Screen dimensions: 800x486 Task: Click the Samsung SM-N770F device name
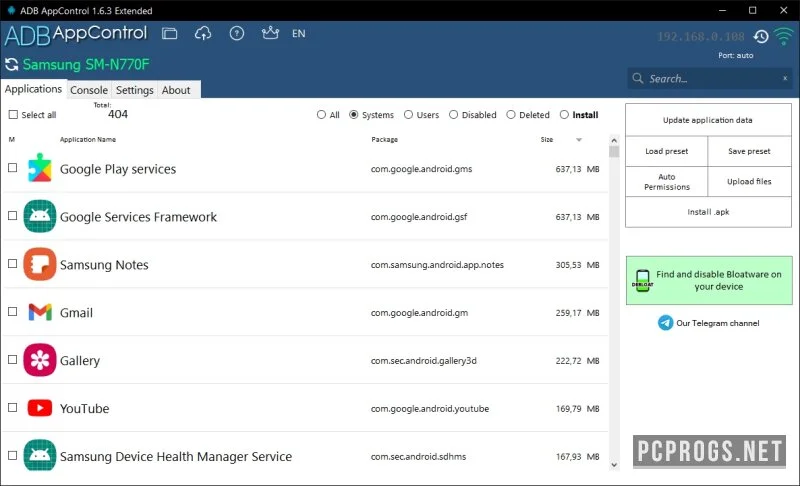point(86,65)
